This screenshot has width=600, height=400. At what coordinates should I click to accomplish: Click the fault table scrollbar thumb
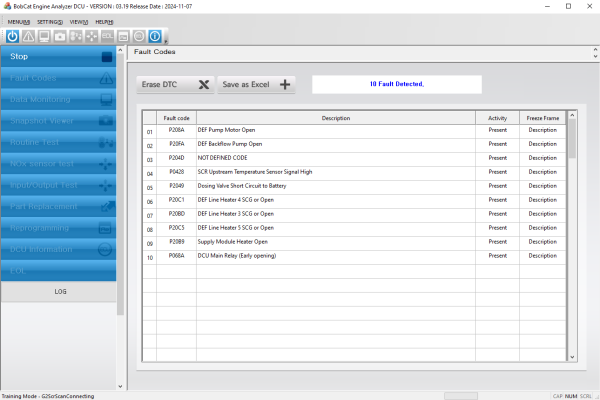coord(572,139)
